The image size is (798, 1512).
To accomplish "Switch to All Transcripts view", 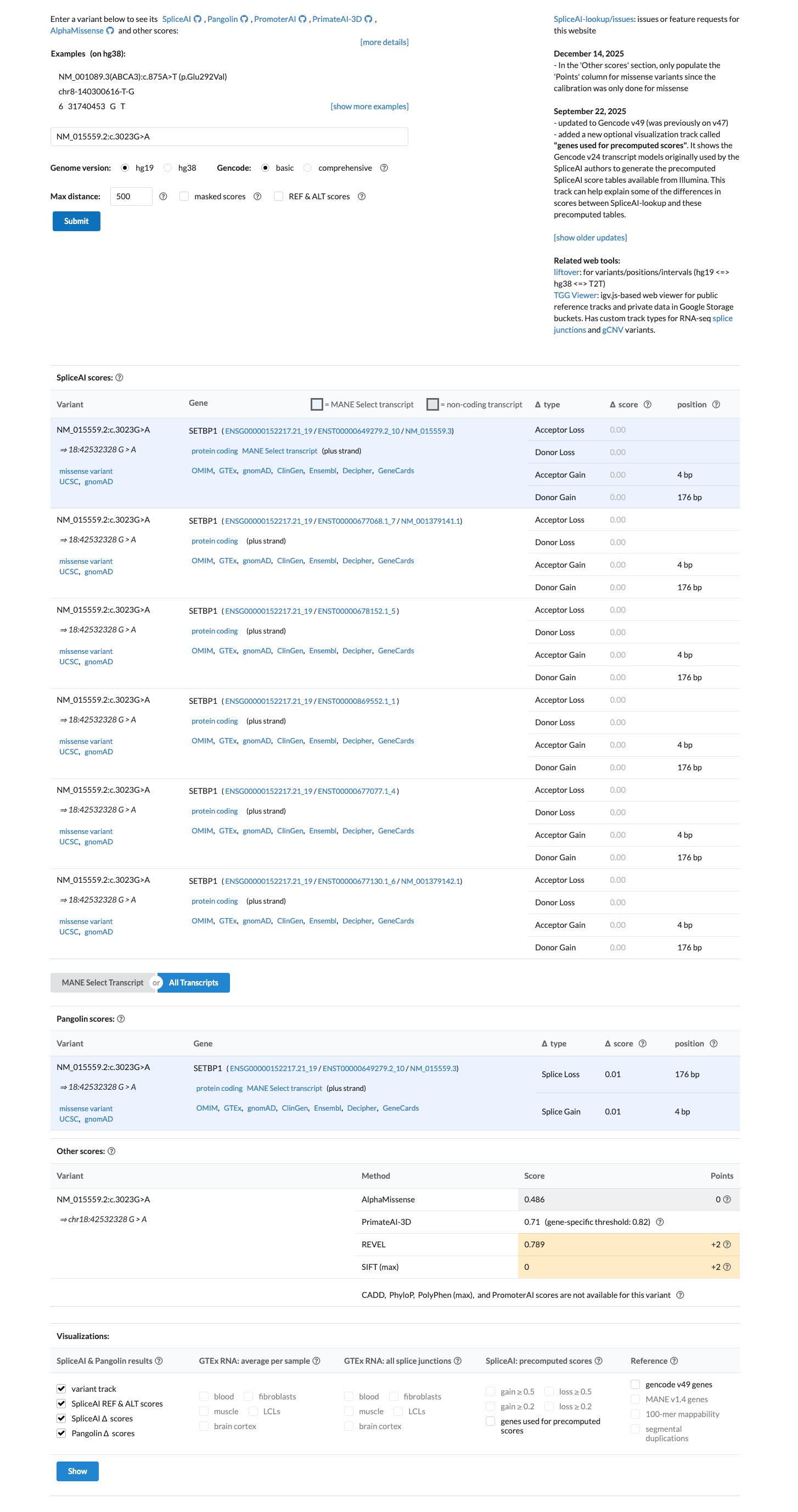I will (x=194, y=983).
